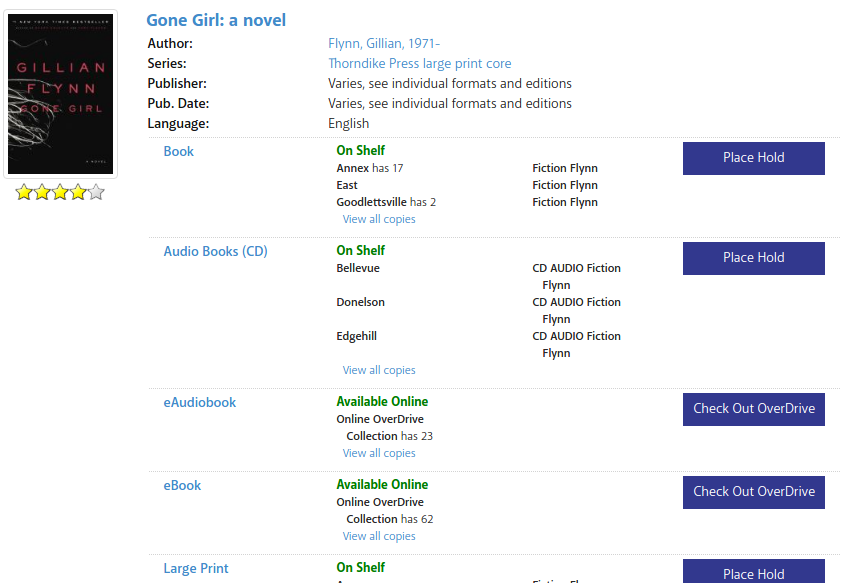View all copies of Audio Books (CD)
This screenshot has height=583, width=847.
point(379,370)
